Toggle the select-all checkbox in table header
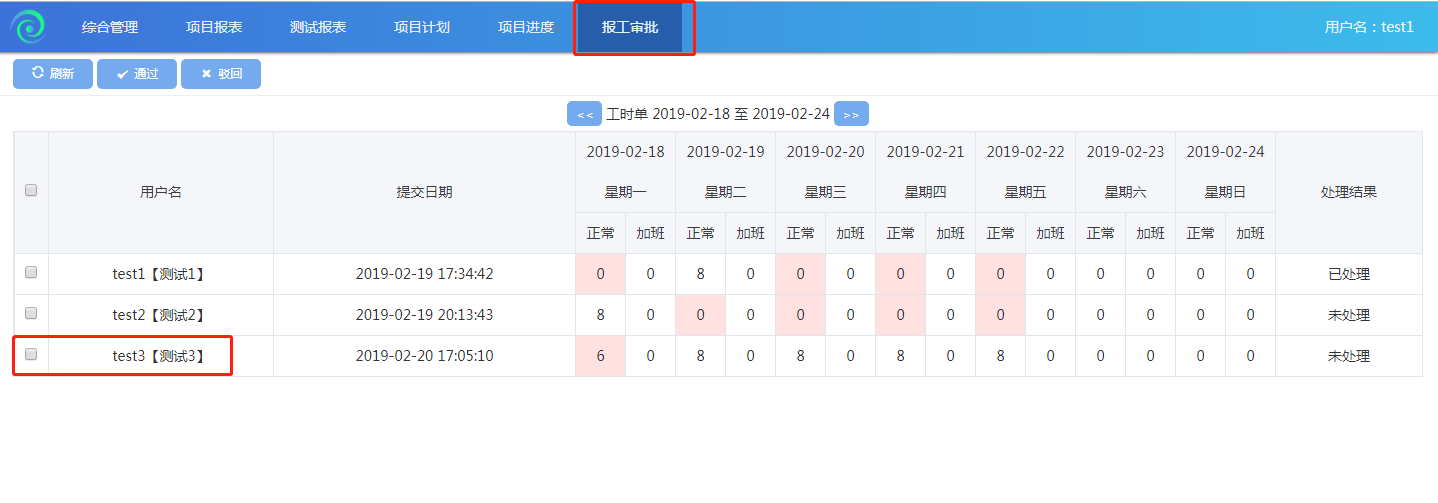Screen dimensions: 1438x503 pyautogui.click(x=31, y=190)
